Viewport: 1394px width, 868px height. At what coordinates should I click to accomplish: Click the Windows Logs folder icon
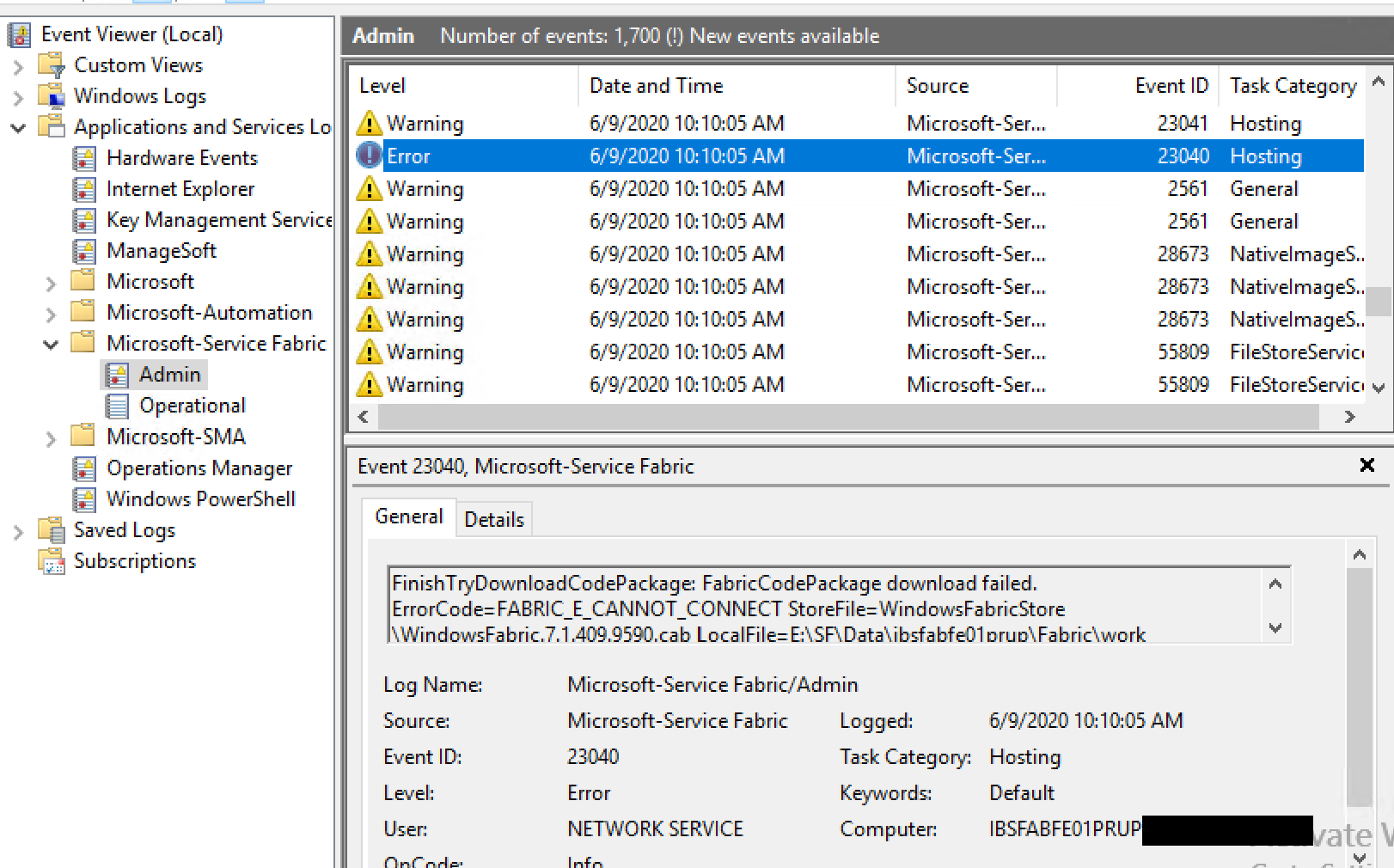pyautogui.click(x=52, y=96)
